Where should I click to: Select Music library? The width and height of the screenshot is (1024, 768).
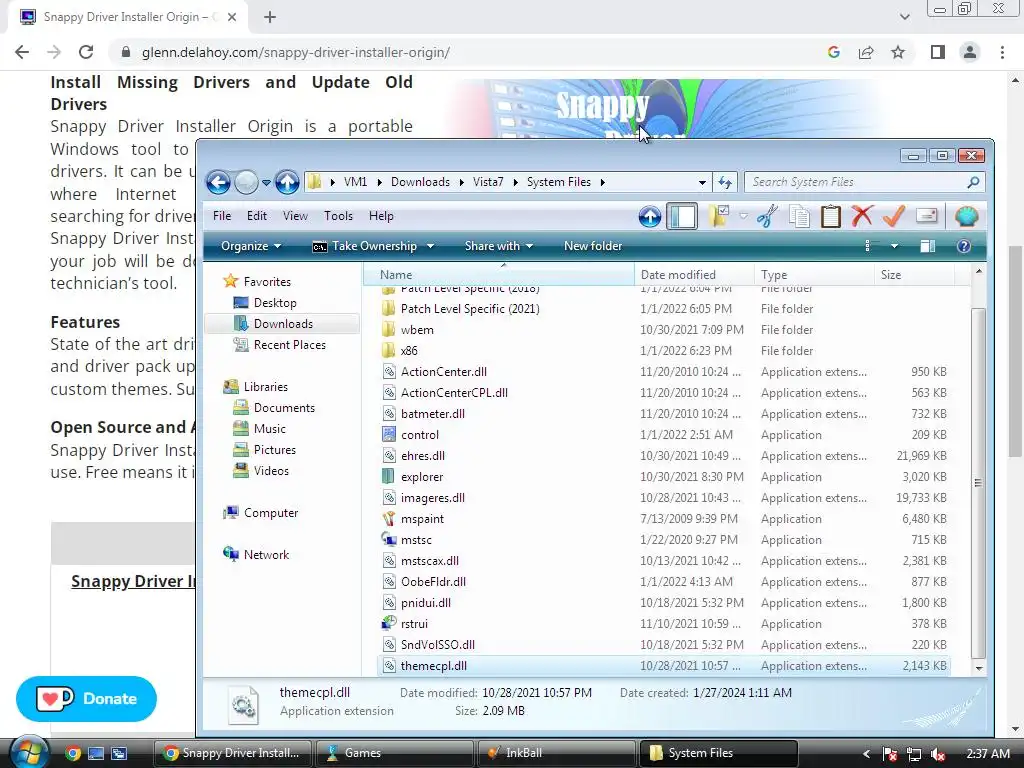coord(270,428)
